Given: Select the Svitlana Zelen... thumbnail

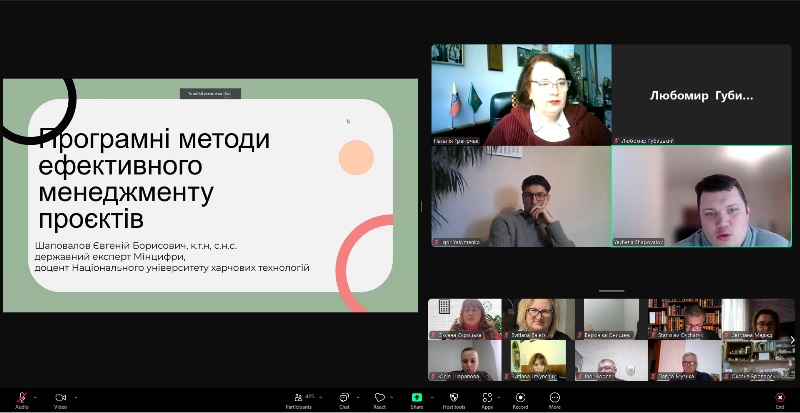Looking at the screenshot, I should (538, 319).
